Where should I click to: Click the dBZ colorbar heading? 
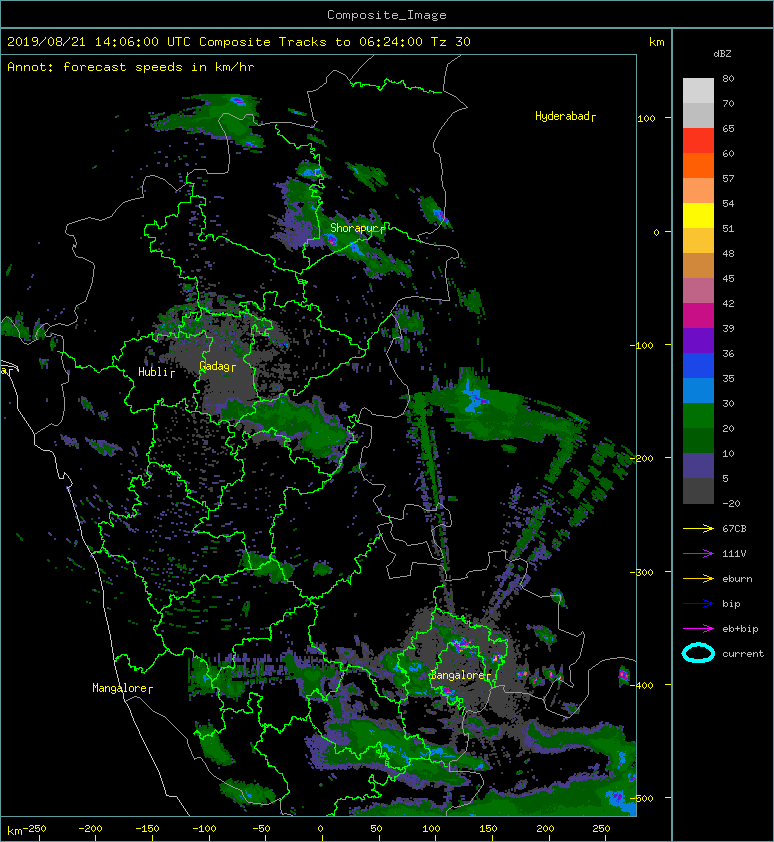coord(722,54)
